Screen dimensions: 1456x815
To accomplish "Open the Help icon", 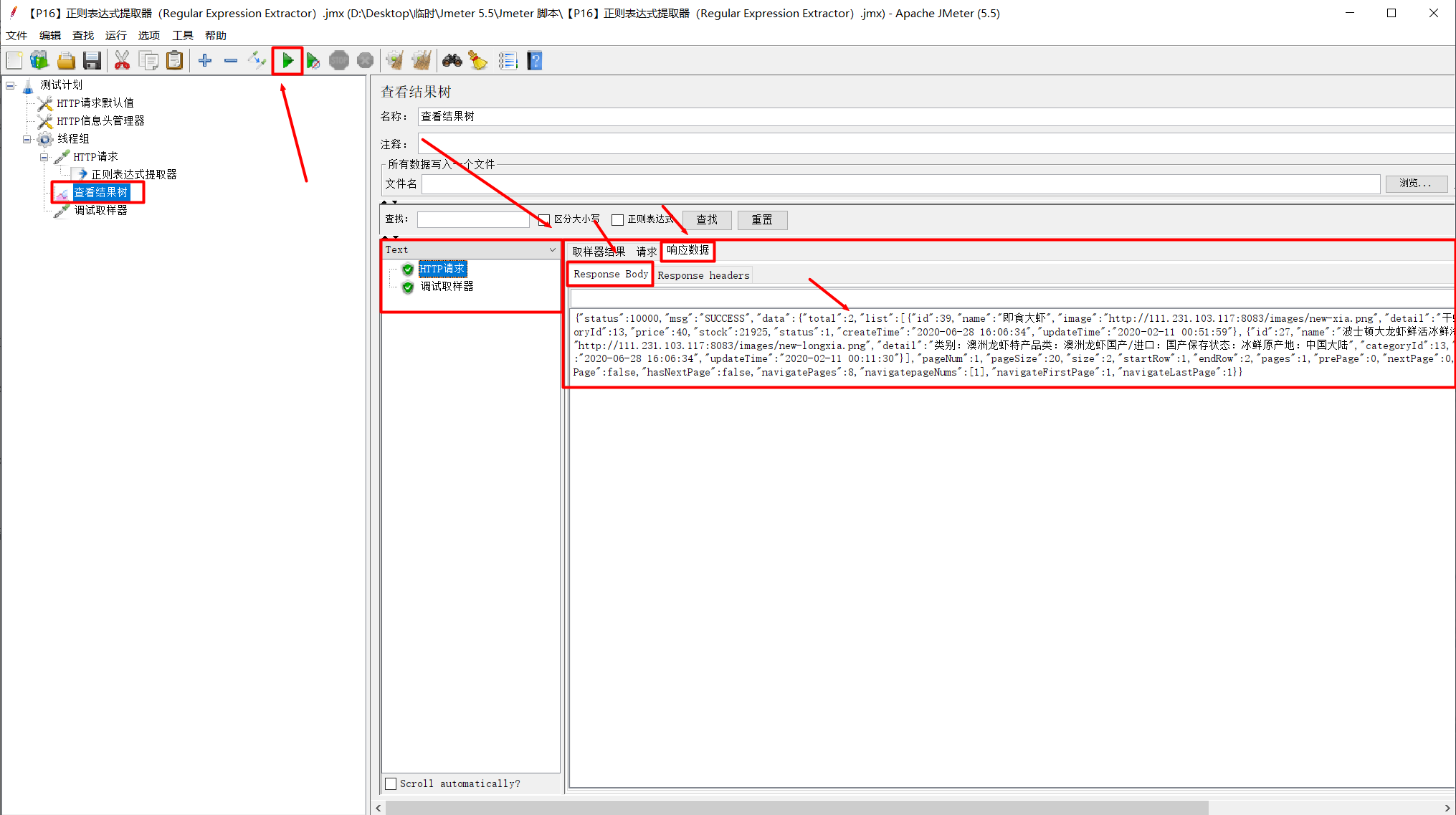I will 535,61.
